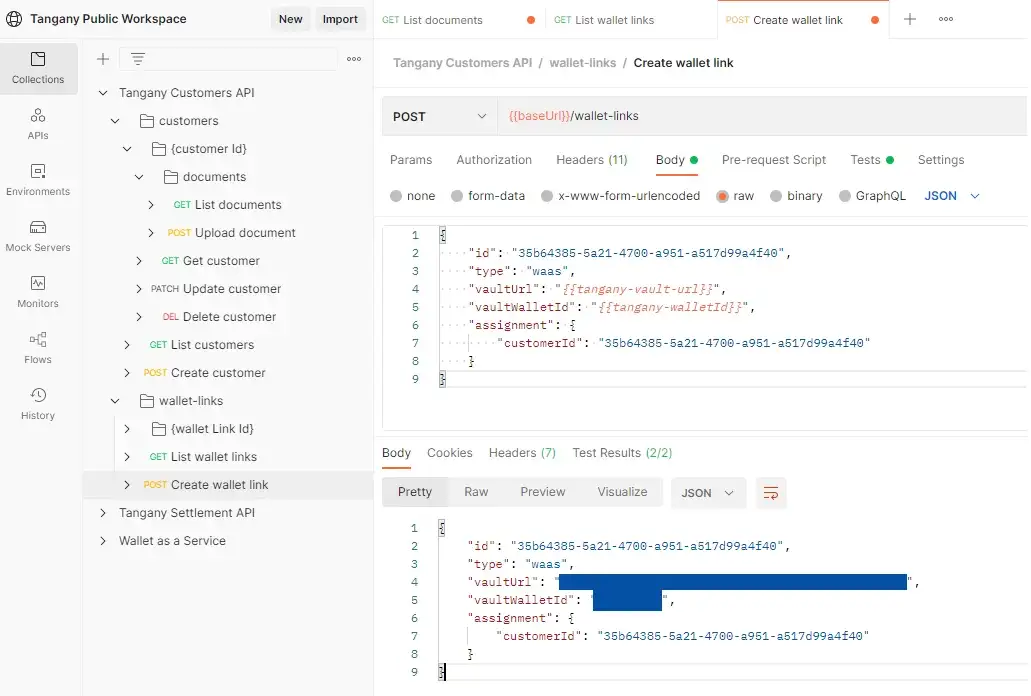Viewport: 1031px width, 696px height.
Task: Select the binary body type
Action: 776,196
